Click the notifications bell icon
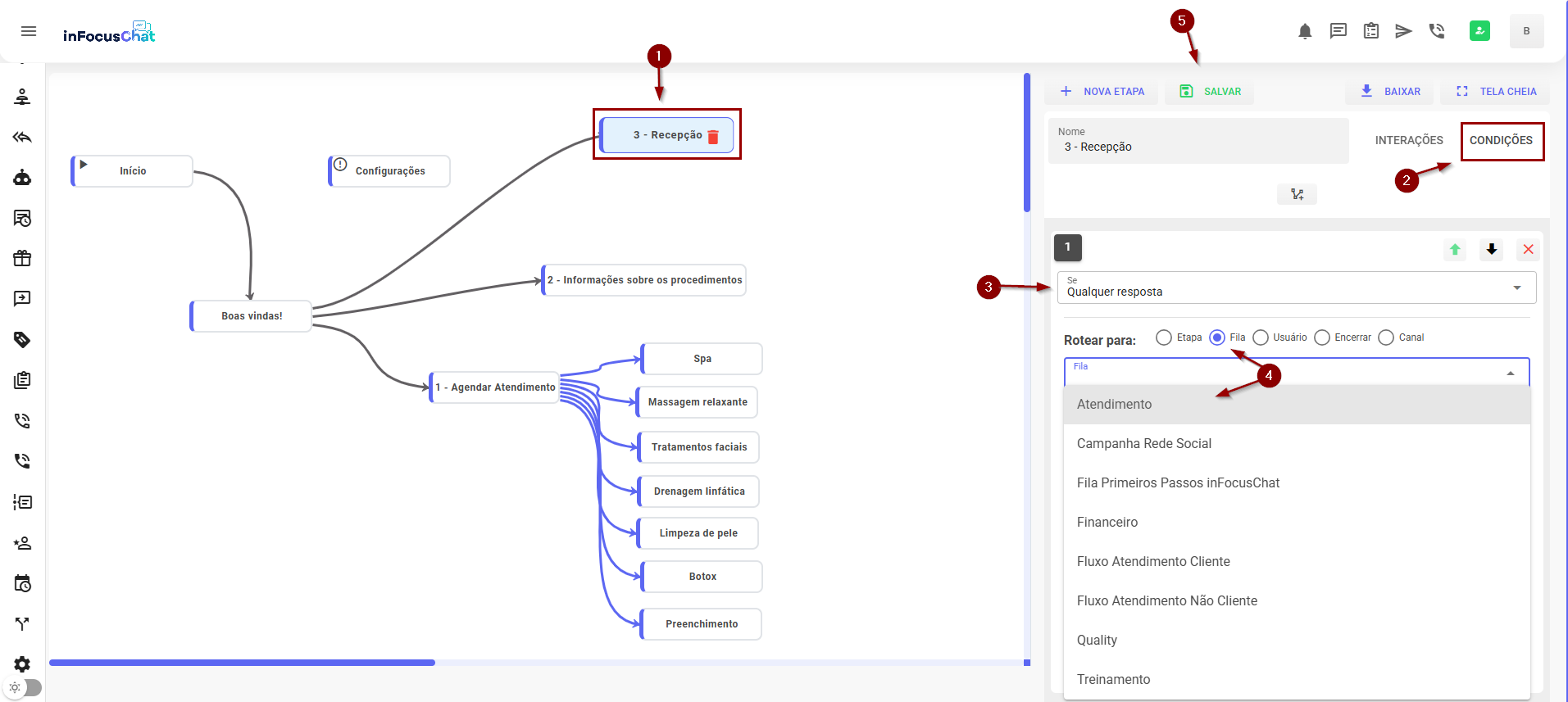 [1305, 31]
